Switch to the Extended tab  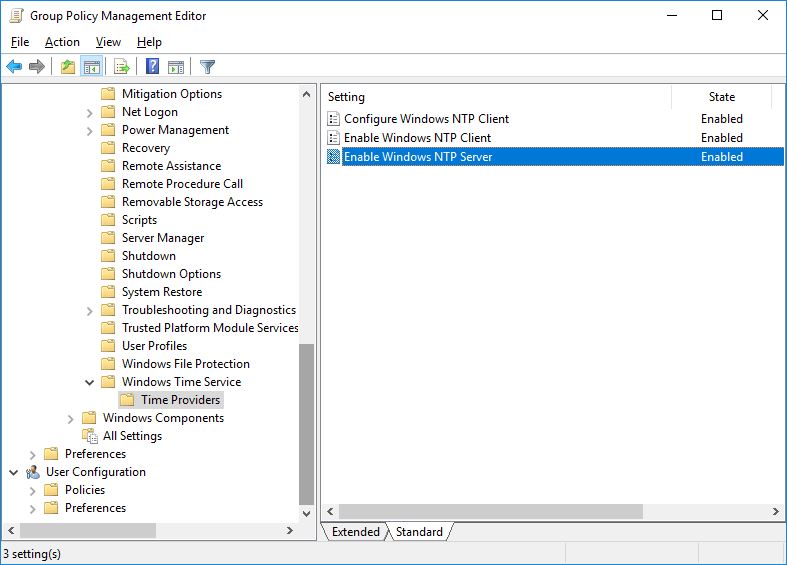355,532
